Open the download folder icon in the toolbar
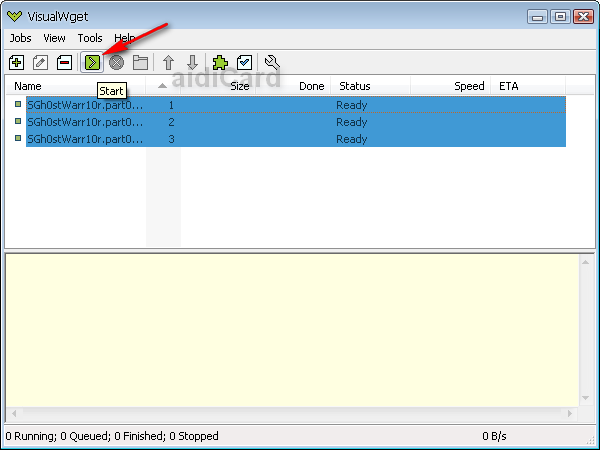 click(x=140, y=62)
